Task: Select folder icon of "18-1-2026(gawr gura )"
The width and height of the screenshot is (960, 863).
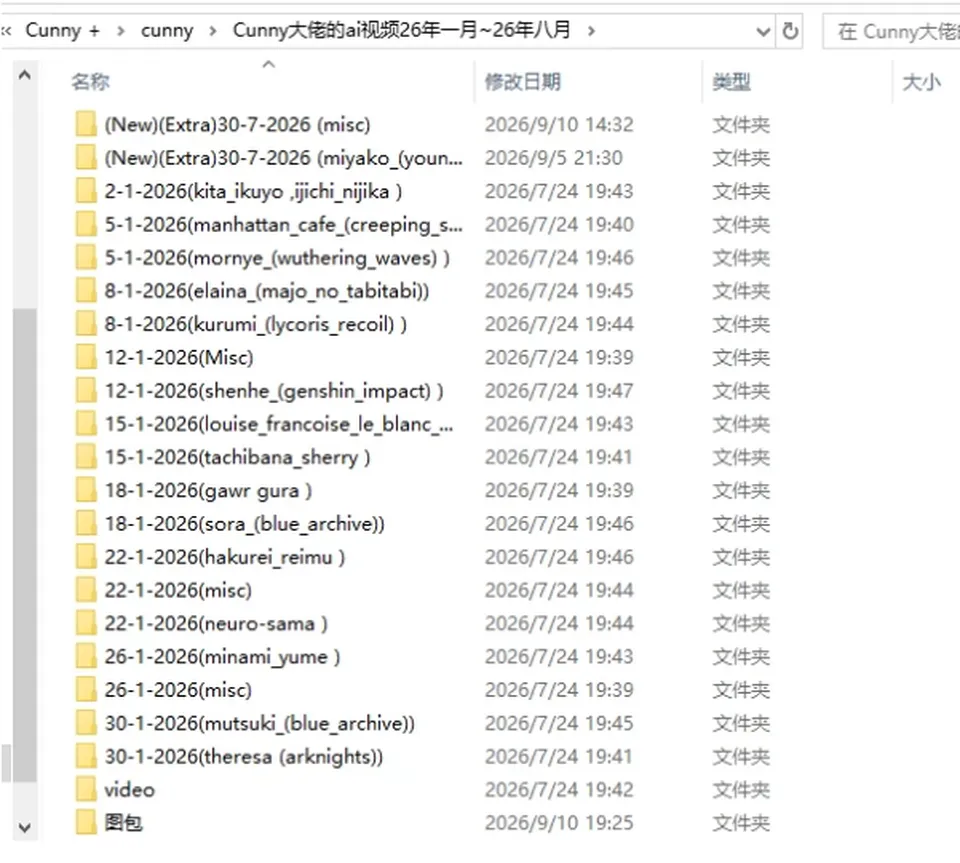Action: 86,490
